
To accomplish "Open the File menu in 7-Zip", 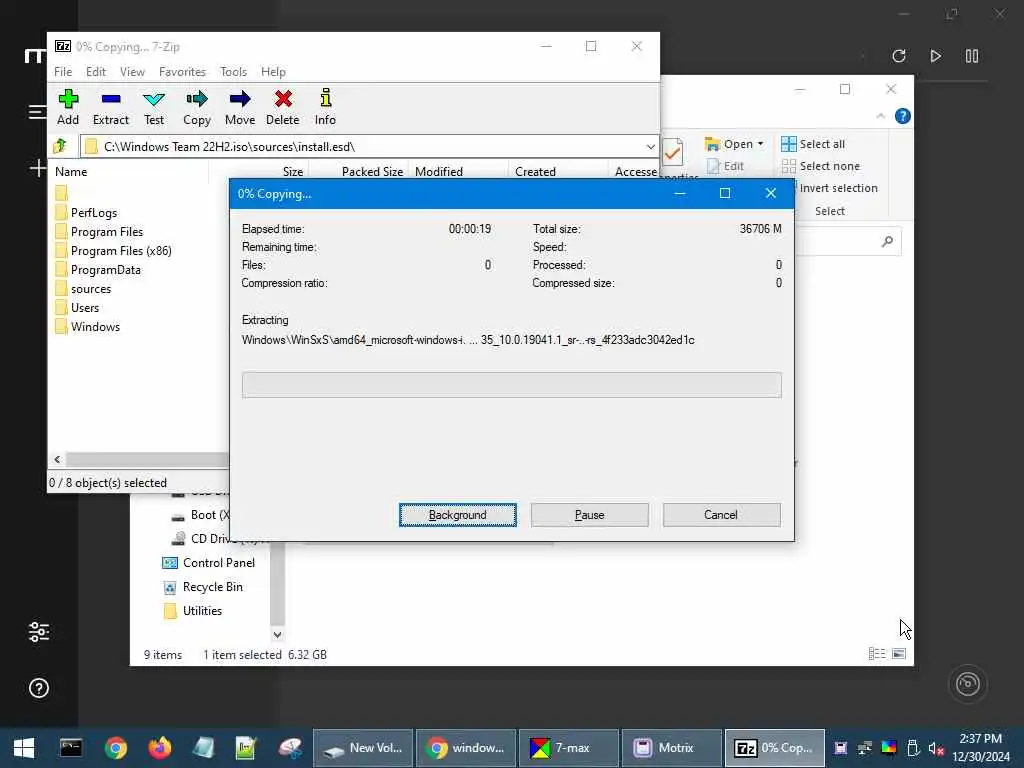I will [x=63, y=72].
